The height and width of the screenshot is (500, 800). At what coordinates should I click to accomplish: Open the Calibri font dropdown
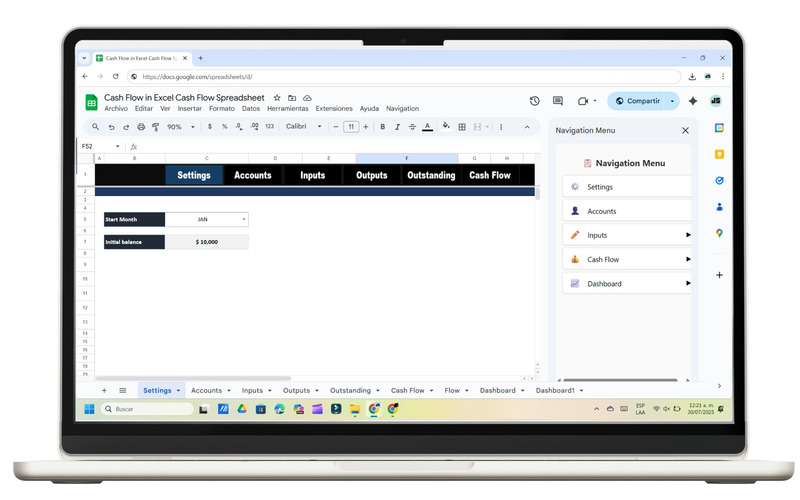point(304,127)
